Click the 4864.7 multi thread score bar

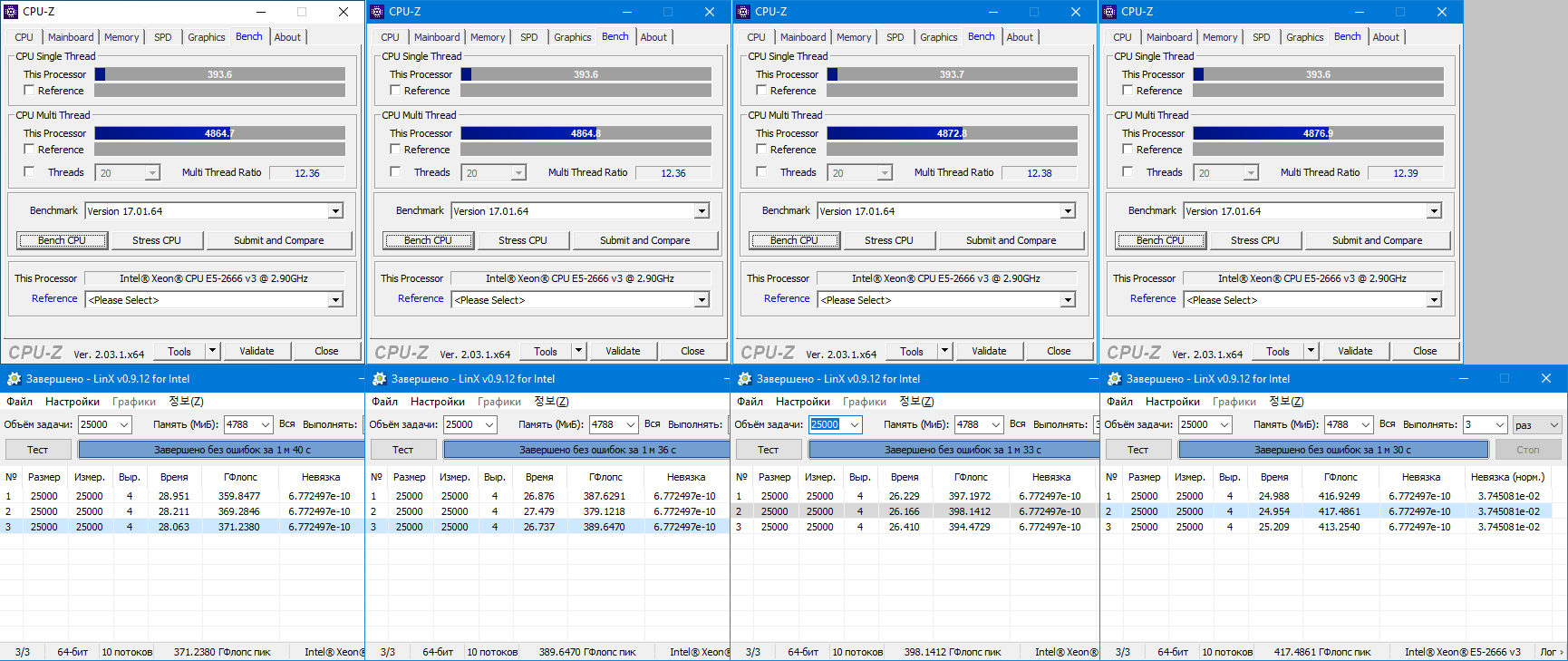(x=219, y=133)
